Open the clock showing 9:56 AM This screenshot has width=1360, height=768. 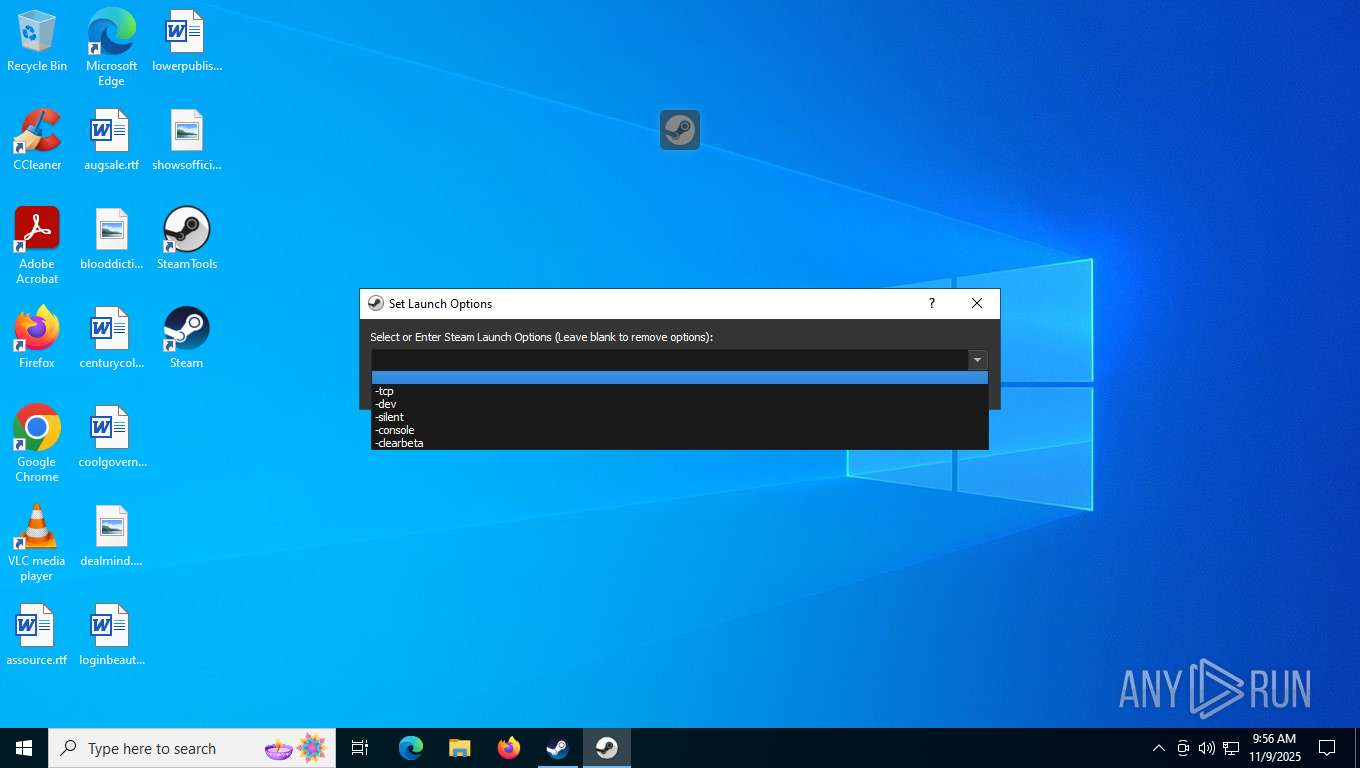(x=1274, y=748)
